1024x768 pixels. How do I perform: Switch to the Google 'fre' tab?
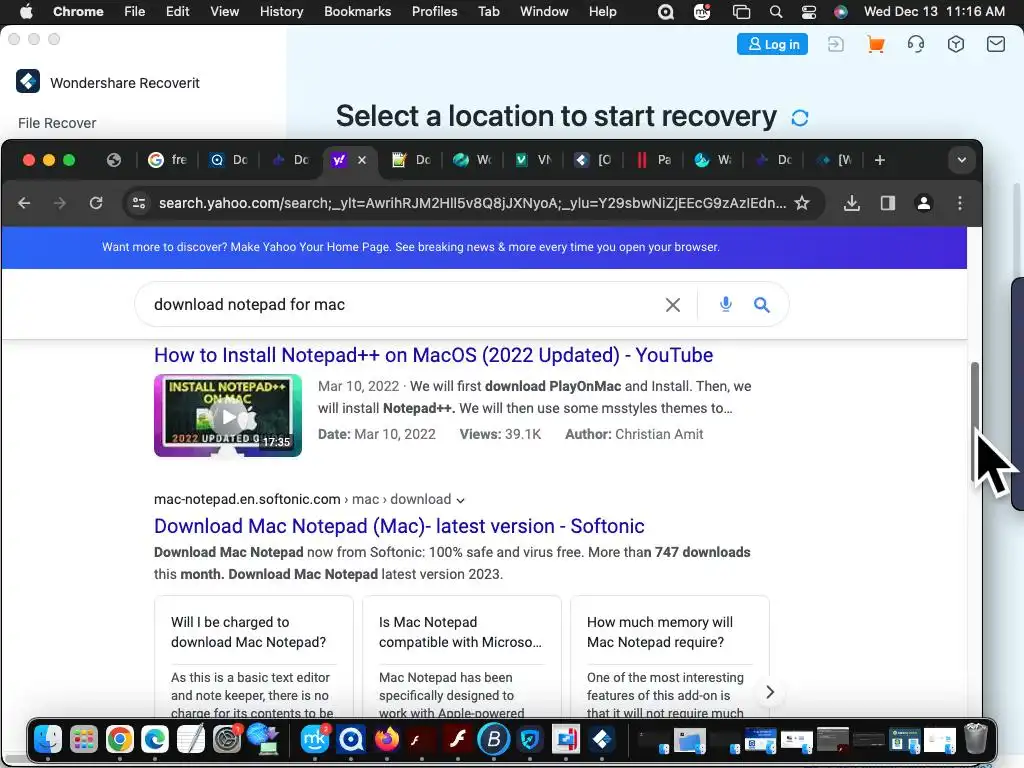click(x=168, y=160)
